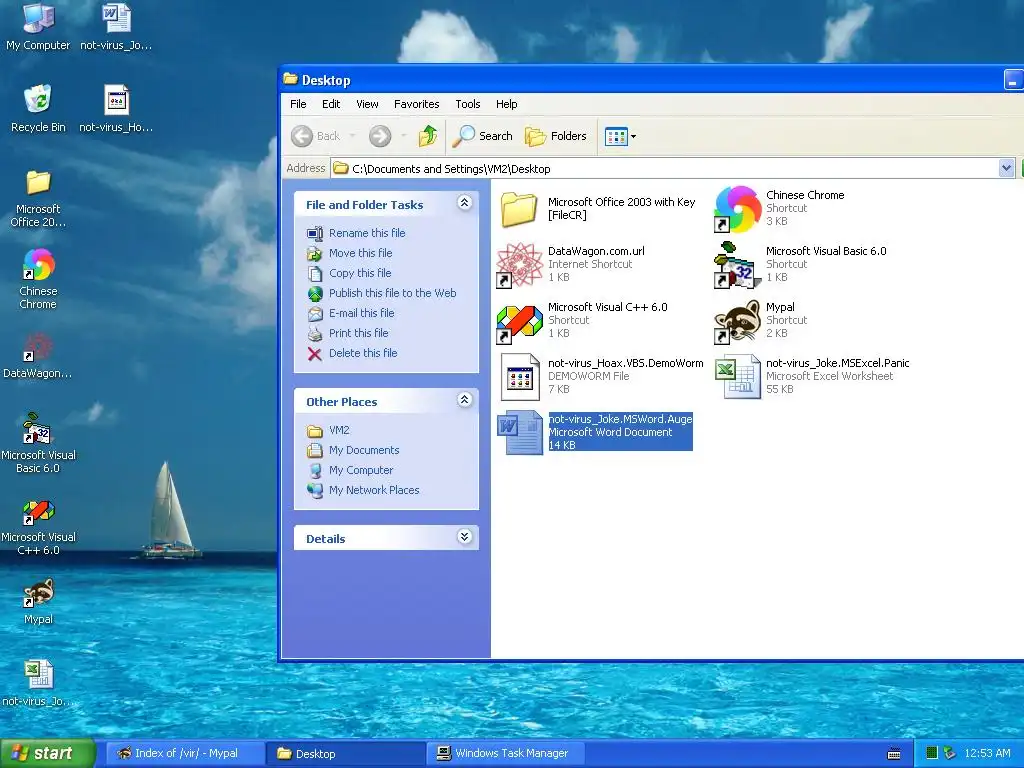
Task: Select Microsoft Office 20... folder on desktop
Action: tap(38, 198)
